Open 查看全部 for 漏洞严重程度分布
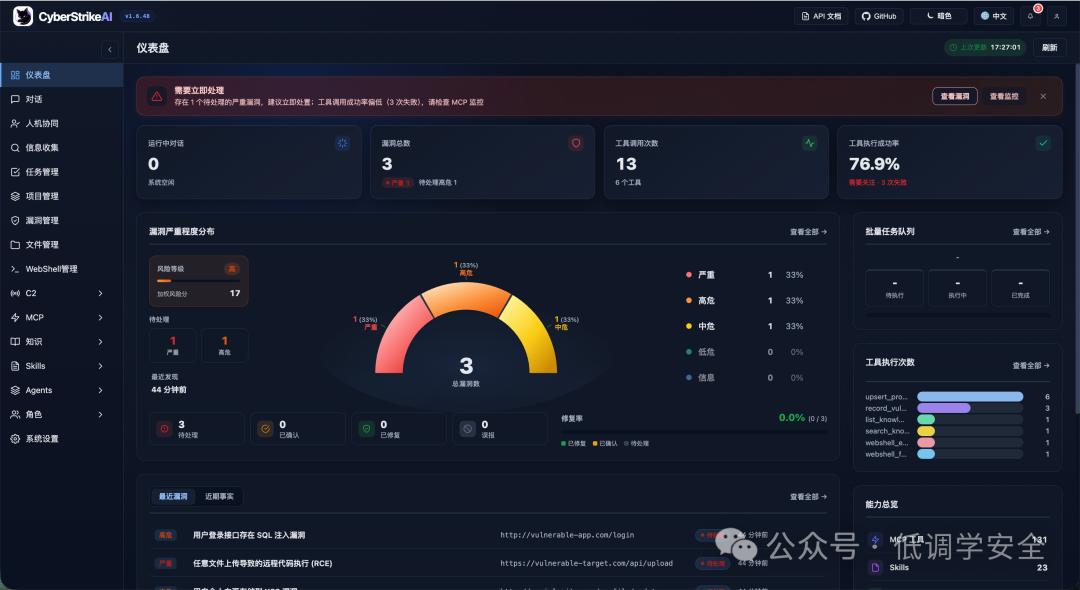The width and height of the screenshot is (1080, 590). [x=808, y=232]
